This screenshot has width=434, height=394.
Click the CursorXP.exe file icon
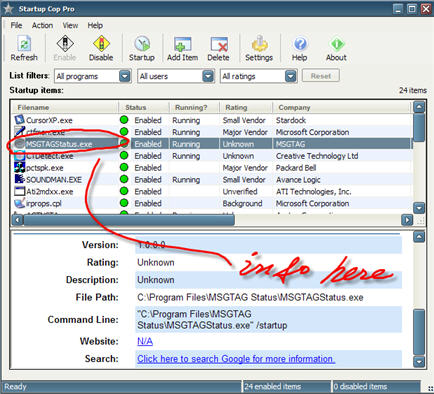coord(20,120)
